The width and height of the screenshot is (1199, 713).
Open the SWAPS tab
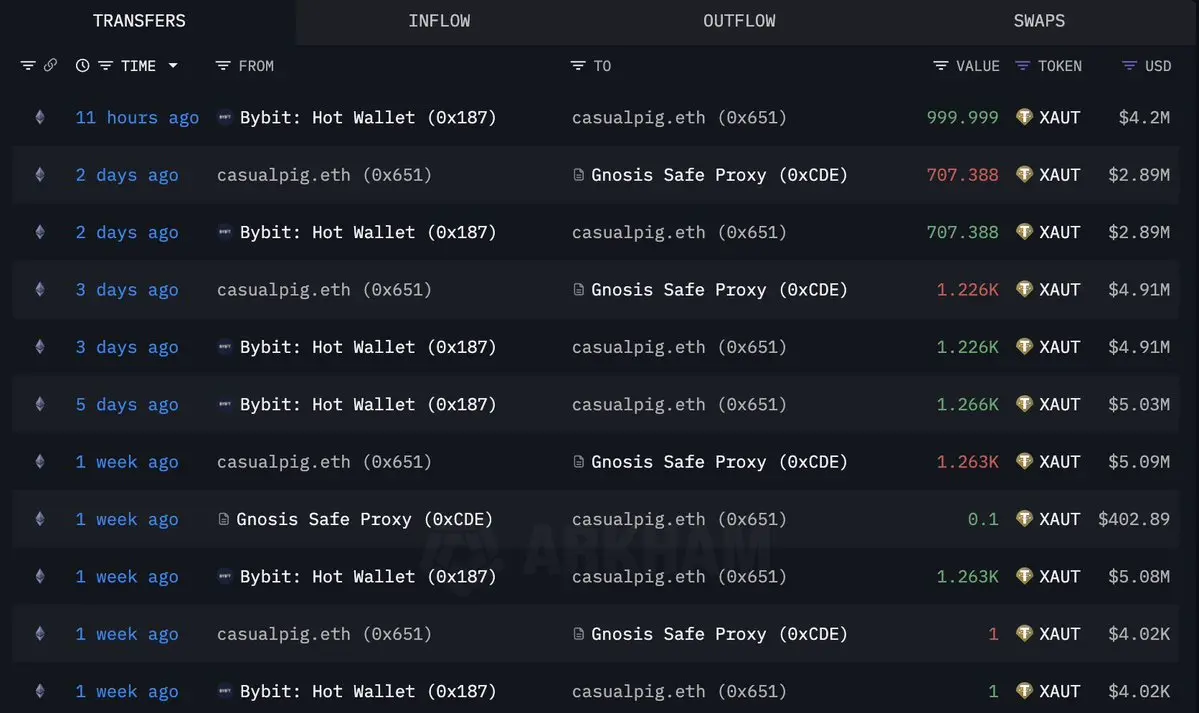(x=1039, y=21)
